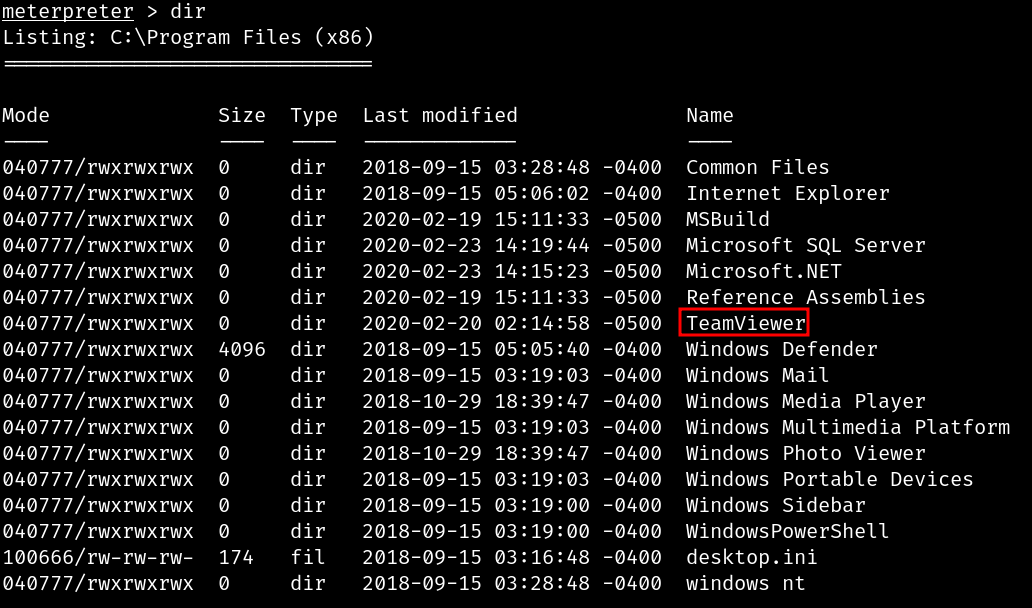Click the Windows Portable Devices name

pyautogui.click(x=830, y=479)
